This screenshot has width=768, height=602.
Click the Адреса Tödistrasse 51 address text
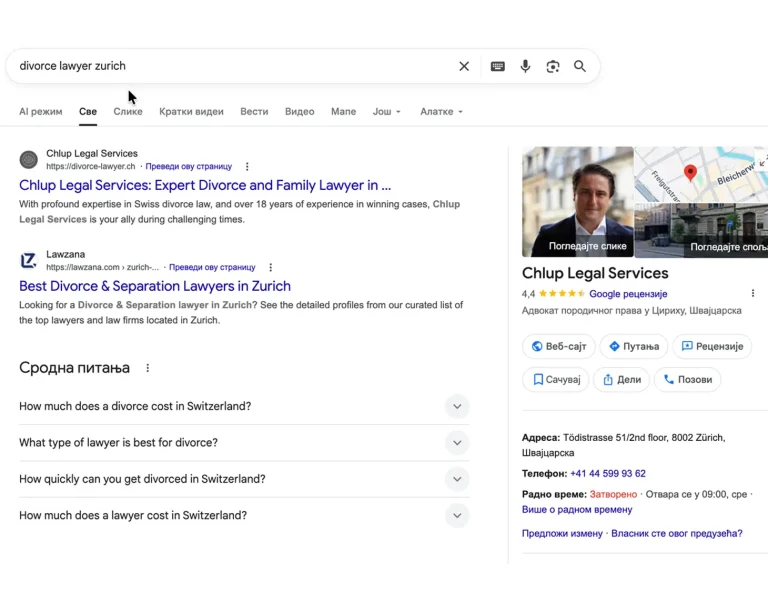click(624, 445)
